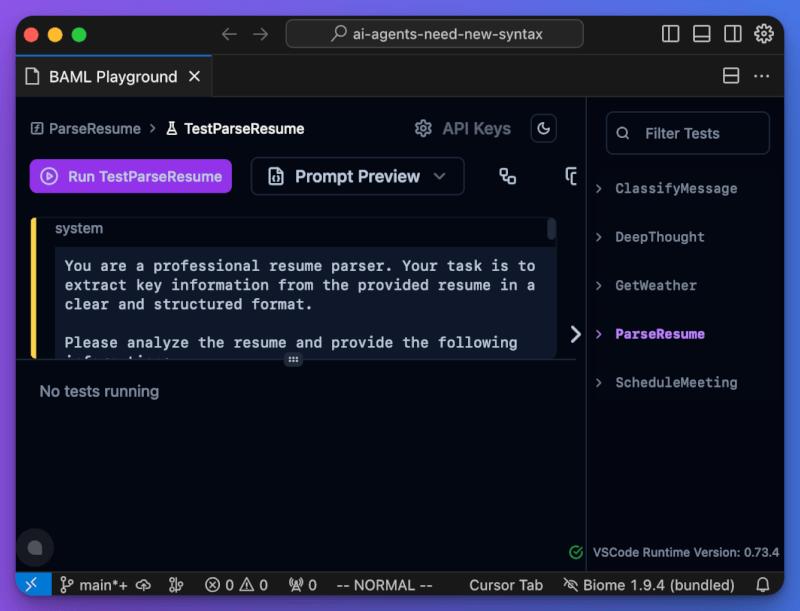
Task: Select ClassifyMessage function
Action: [676, 189]
